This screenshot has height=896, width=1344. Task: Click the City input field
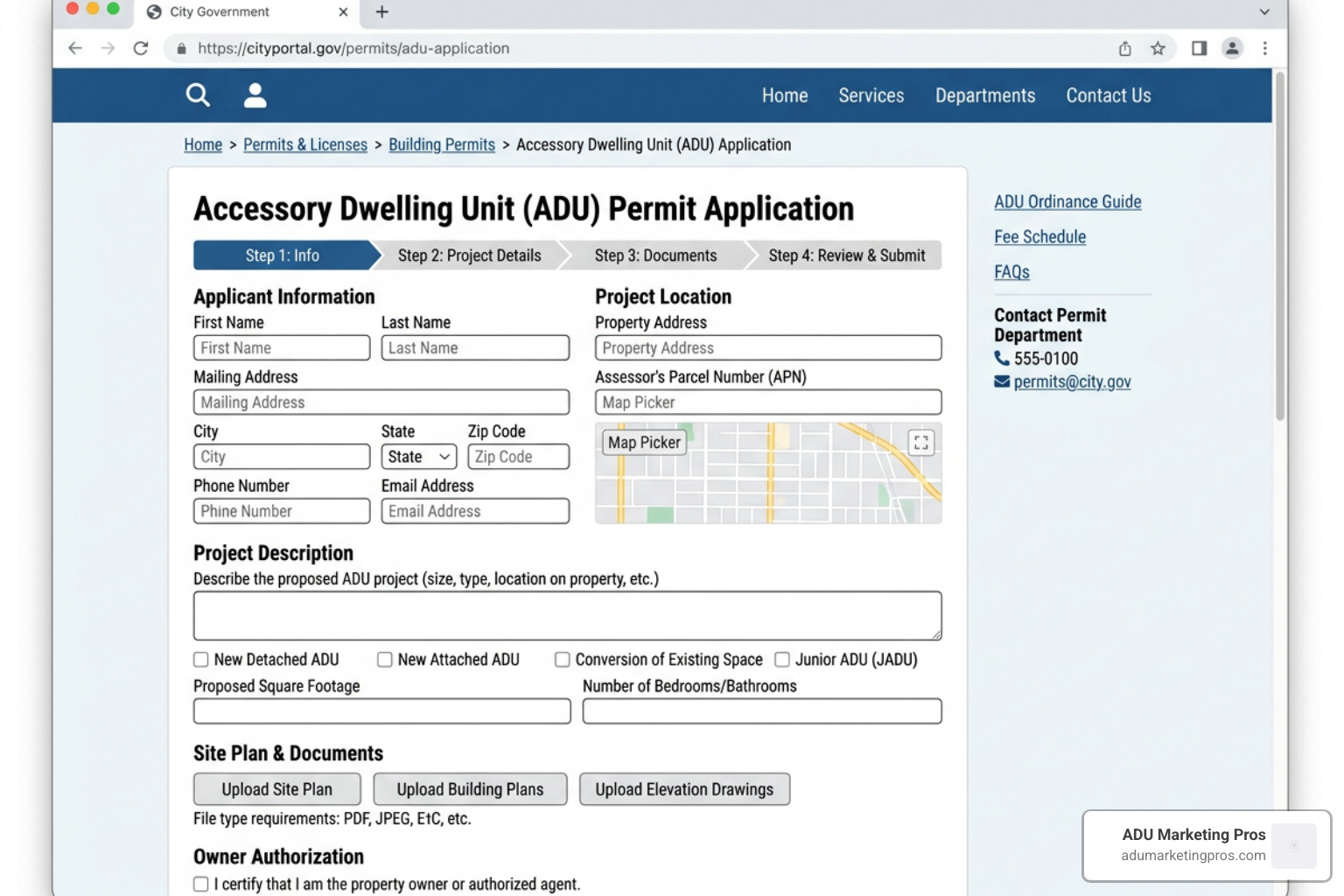282,457
